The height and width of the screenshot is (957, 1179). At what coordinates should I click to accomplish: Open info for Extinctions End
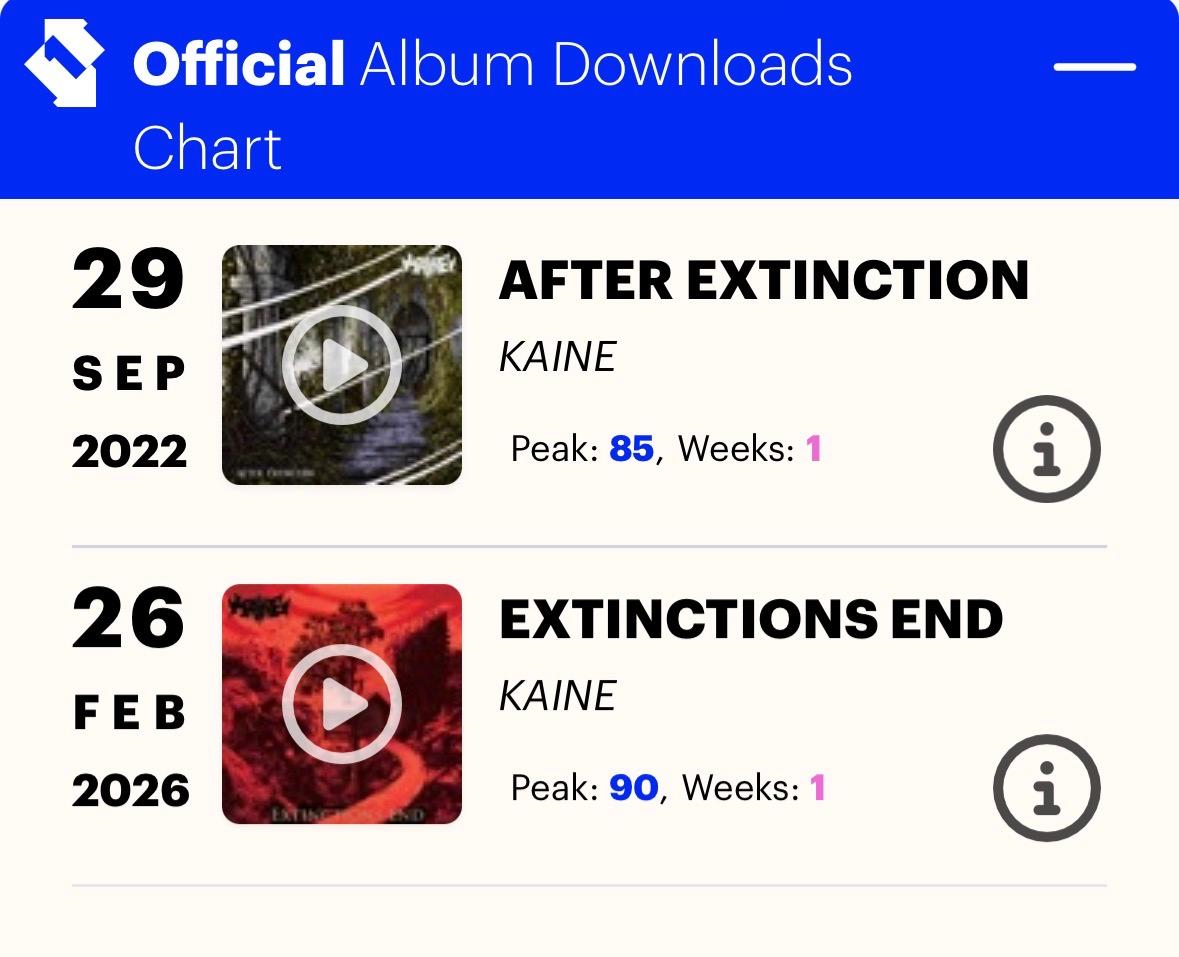click(x=1046, y=789)
